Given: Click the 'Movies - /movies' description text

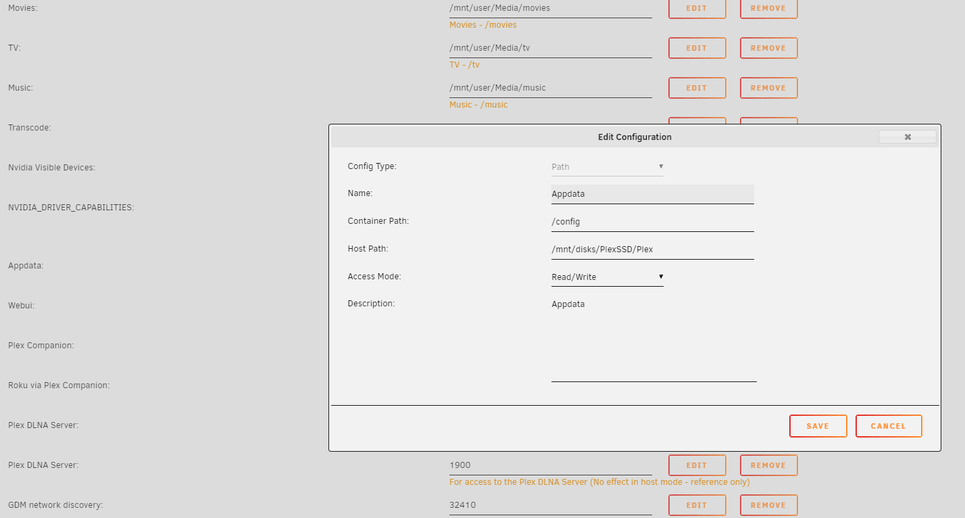Looking at the screenshot, I should click(482, 25).
